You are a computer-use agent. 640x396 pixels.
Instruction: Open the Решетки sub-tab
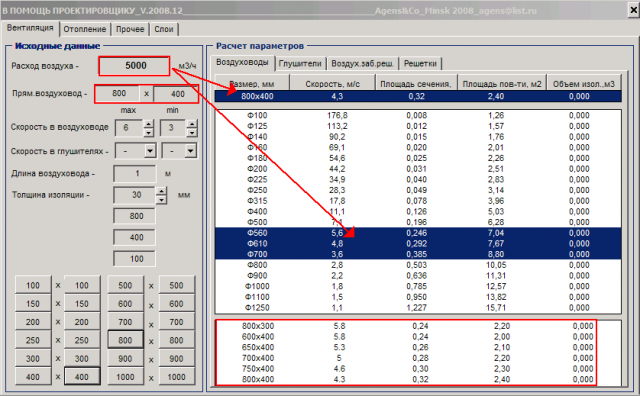(420, 64)
